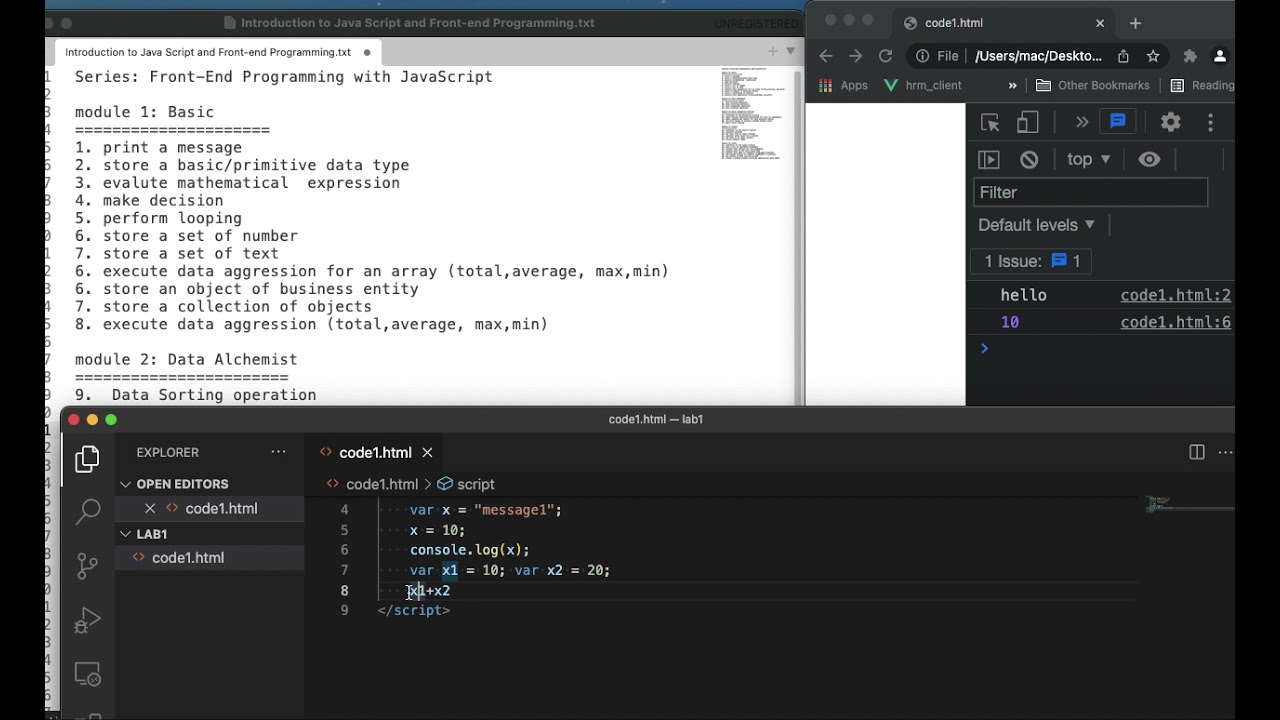Image resolution: width=1280 pixels, height=720 pixels.
Task: Open Default levels dropdown in console
Action: (x=1037, y=225)
